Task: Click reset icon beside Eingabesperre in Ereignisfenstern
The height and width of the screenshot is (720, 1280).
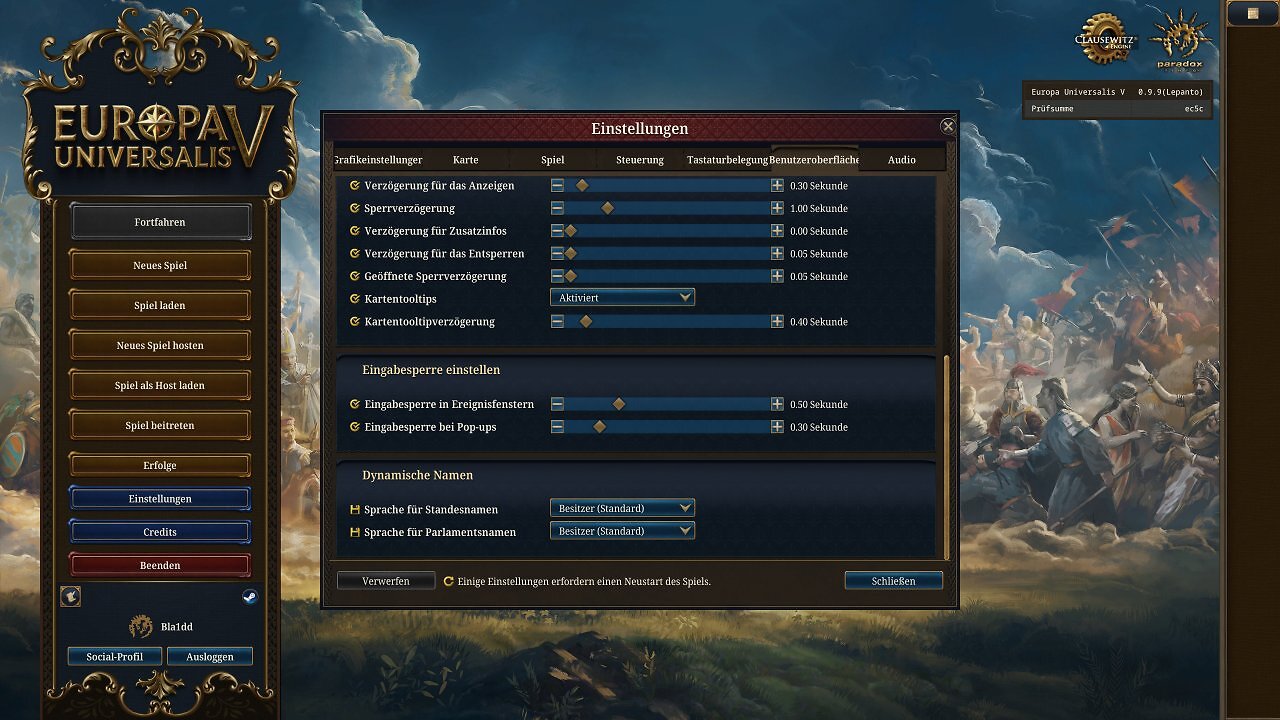Action: coord(354,404)
